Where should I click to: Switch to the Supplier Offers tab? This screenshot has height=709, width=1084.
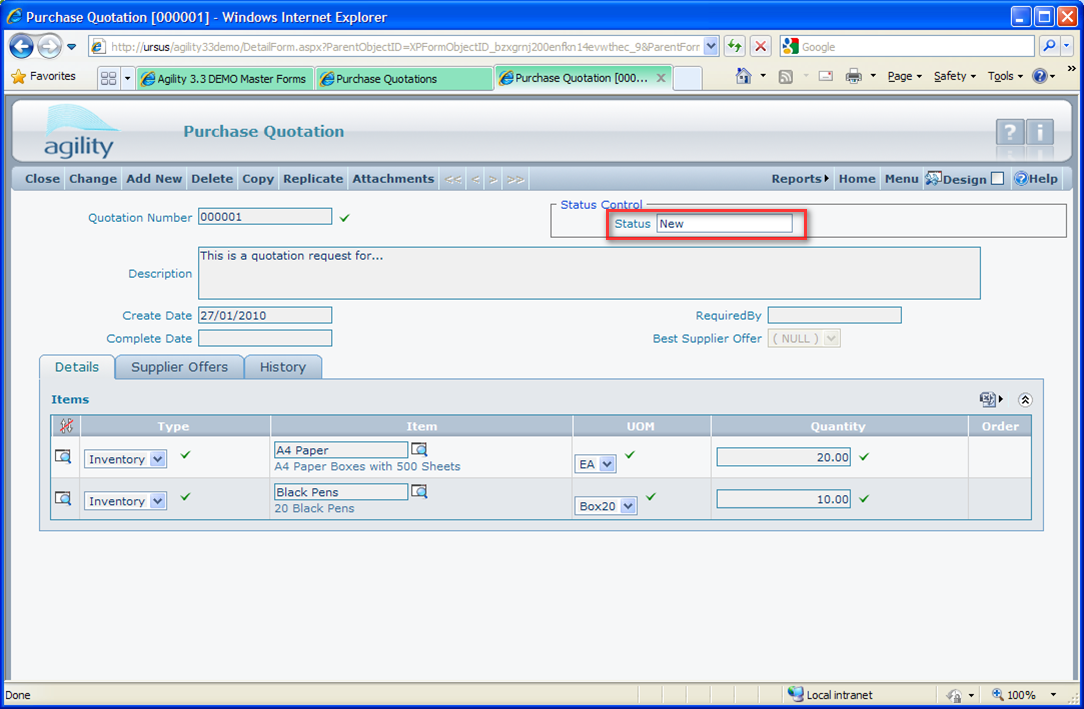[179, 367]
